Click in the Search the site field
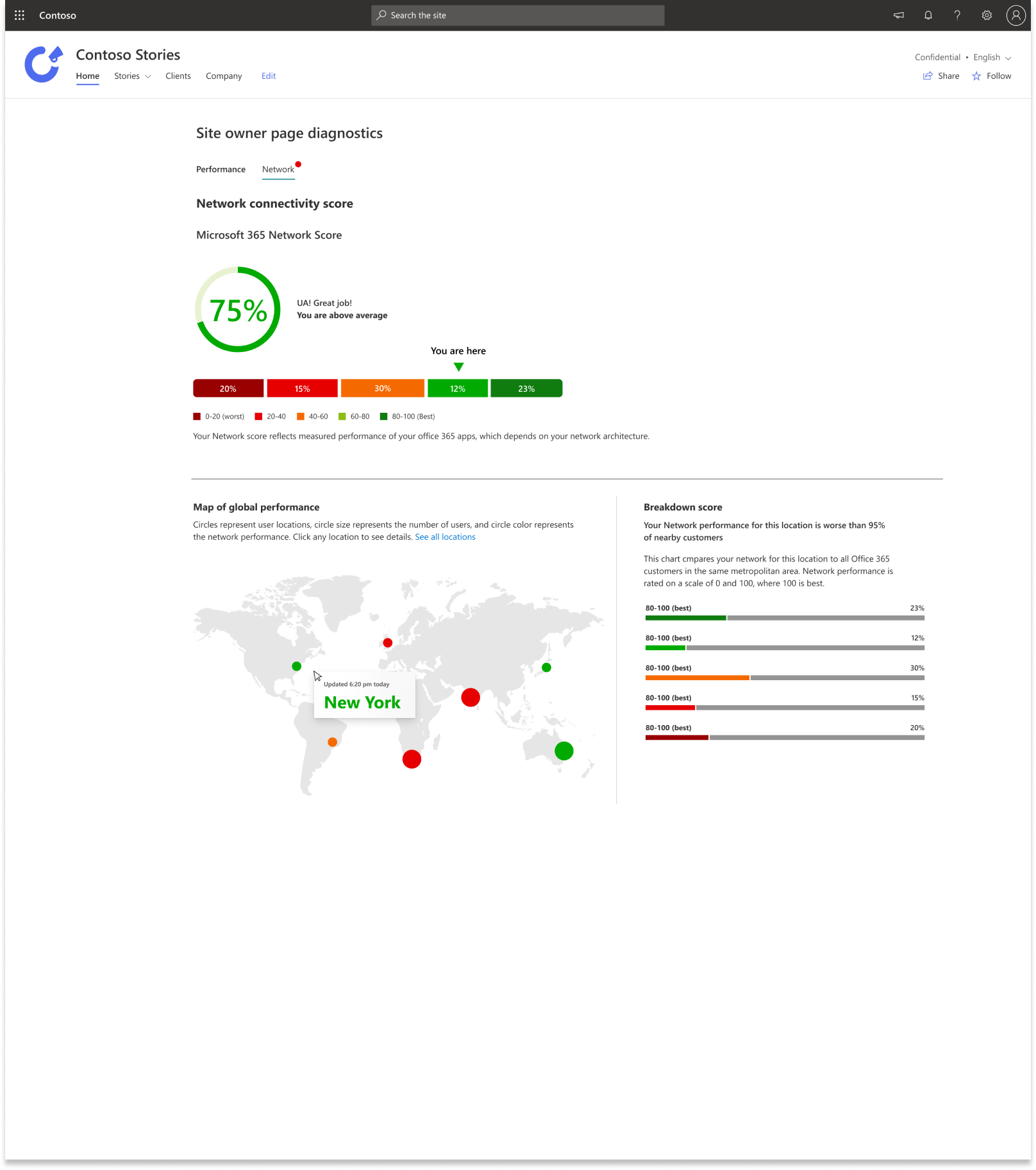 (517, 15)
